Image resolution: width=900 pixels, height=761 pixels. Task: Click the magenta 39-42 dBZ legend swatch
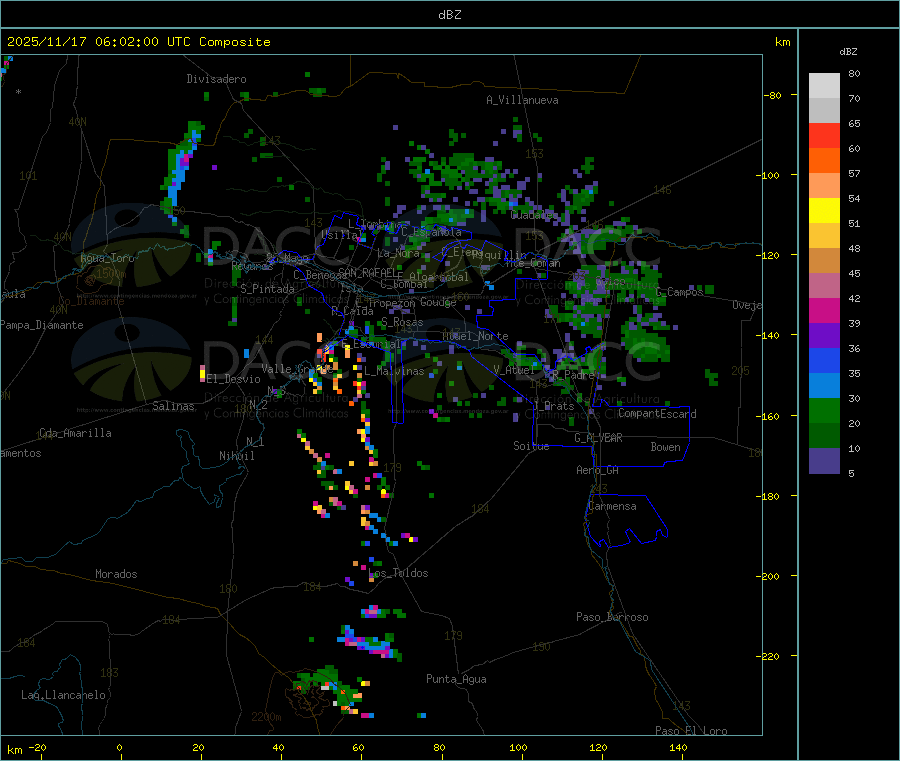[x=824, y=310]
